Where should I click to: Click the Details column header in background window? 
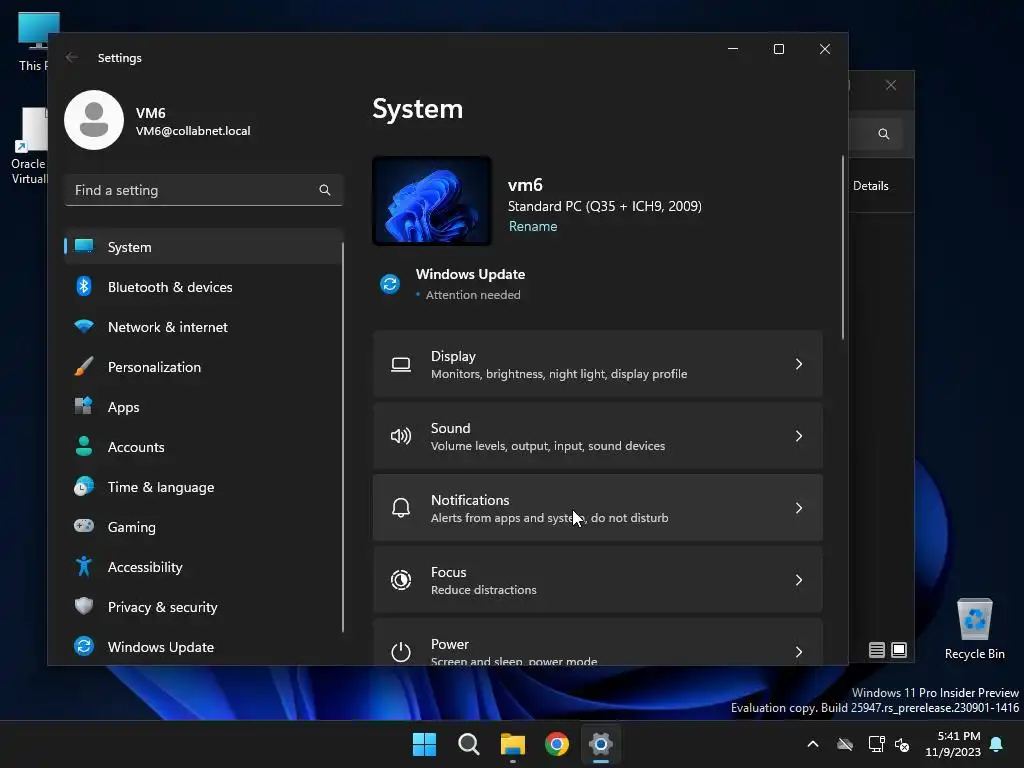pos(871,185)
